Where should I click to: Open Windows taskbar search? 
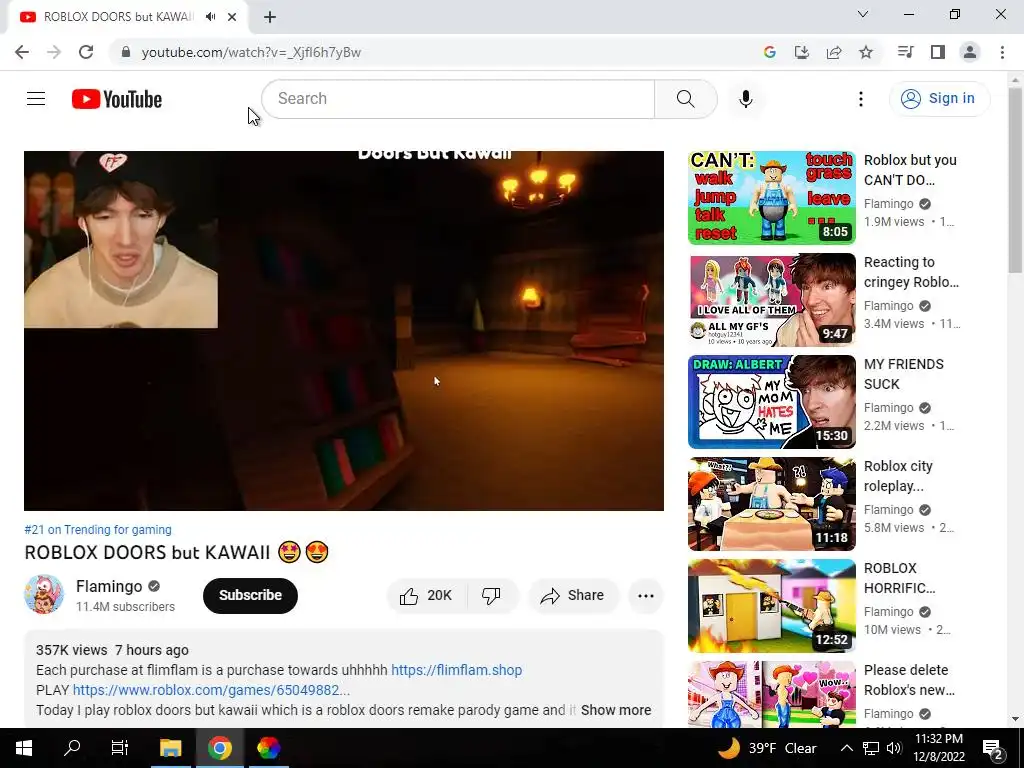pos(72,748)
